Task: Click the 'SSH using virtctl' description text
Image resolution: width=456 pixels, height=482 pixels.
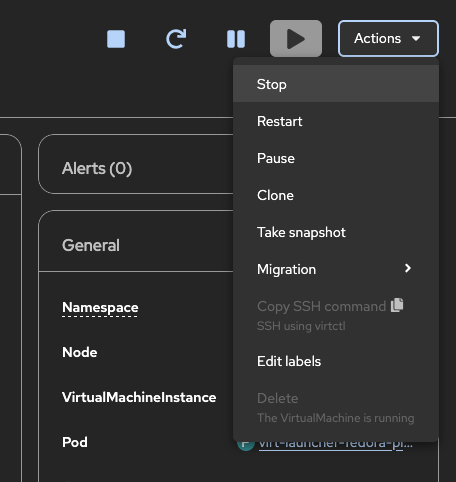Action: pos(301,326)
